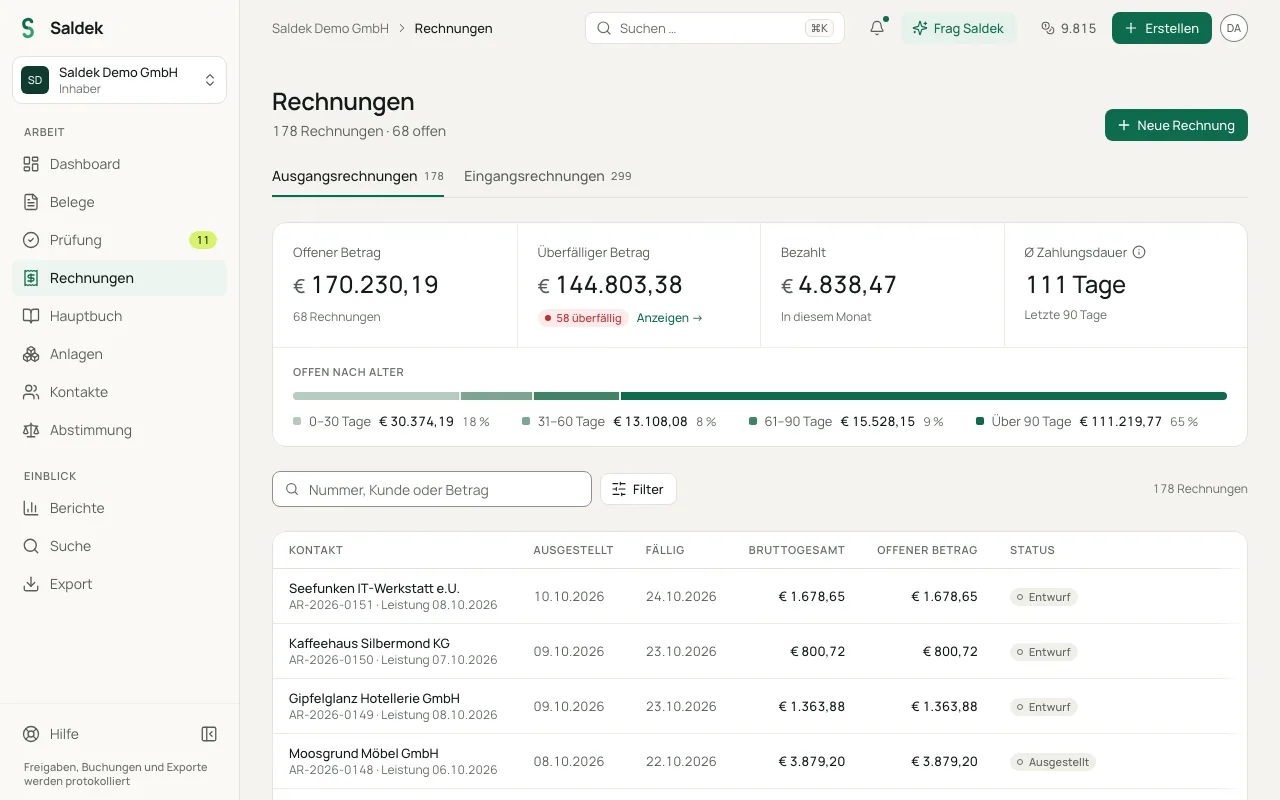Click the Saldek Demo GmbH breadcrumb
1280x800 pixels.
tap(330, 28)
